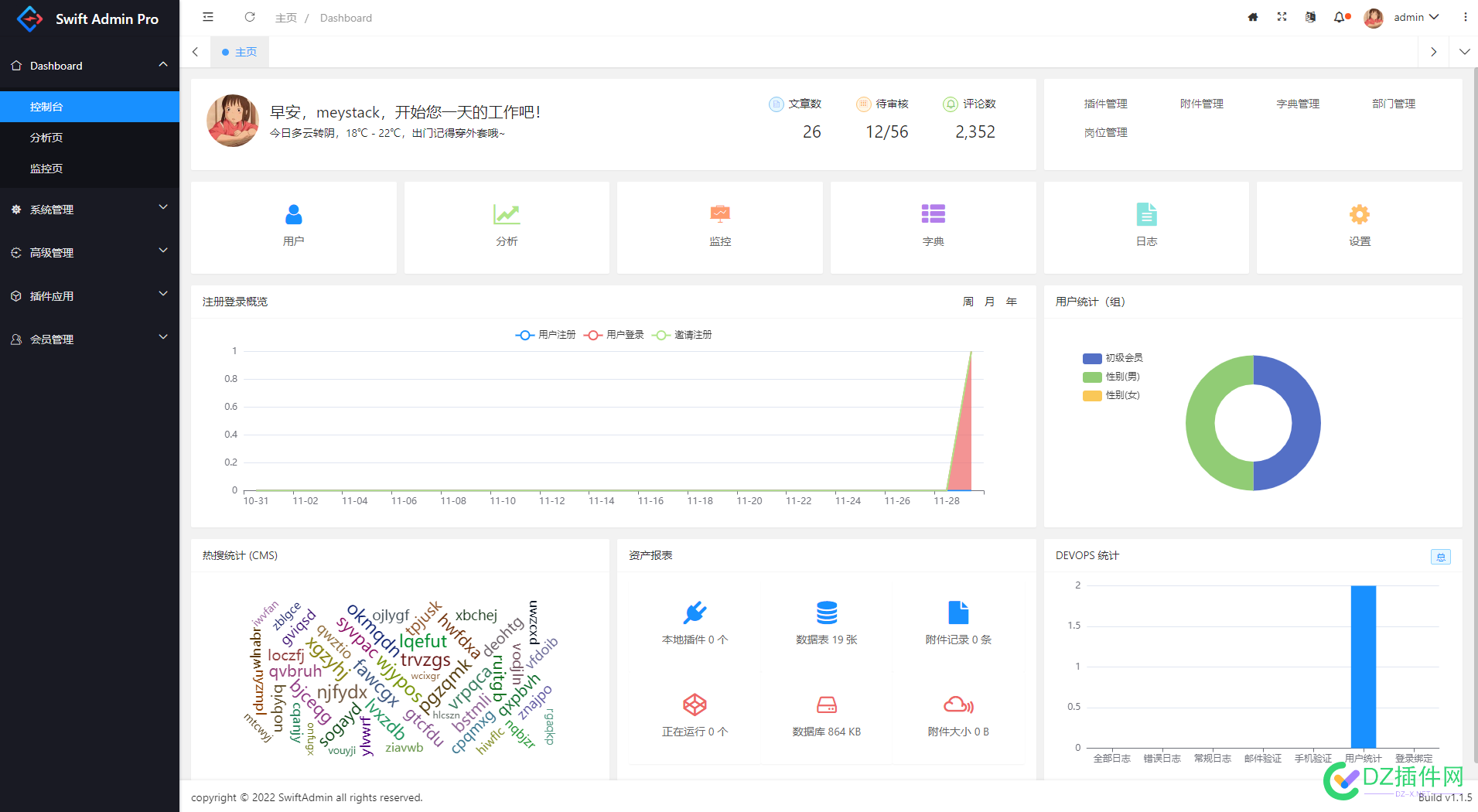Toggle the sidebar collapse hamburger icon
This screenshot has width=1478, height=812.
tap(208, 17)
